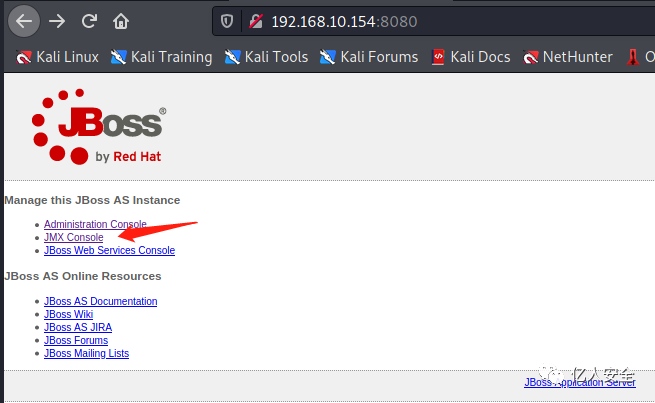655x403 pixels.
Task: Open the Kali Docs bookmark
Action: click(471, 57)
